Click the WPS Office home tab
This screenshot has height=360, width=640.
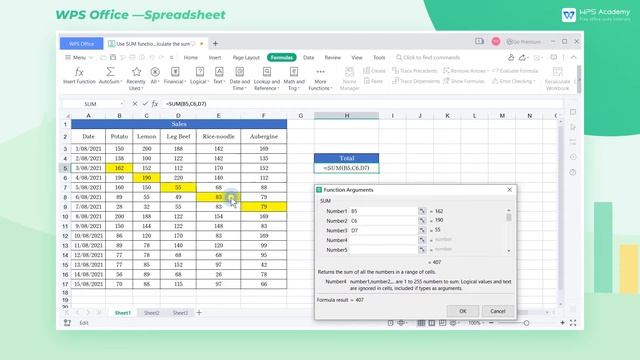tap(82, 44)
